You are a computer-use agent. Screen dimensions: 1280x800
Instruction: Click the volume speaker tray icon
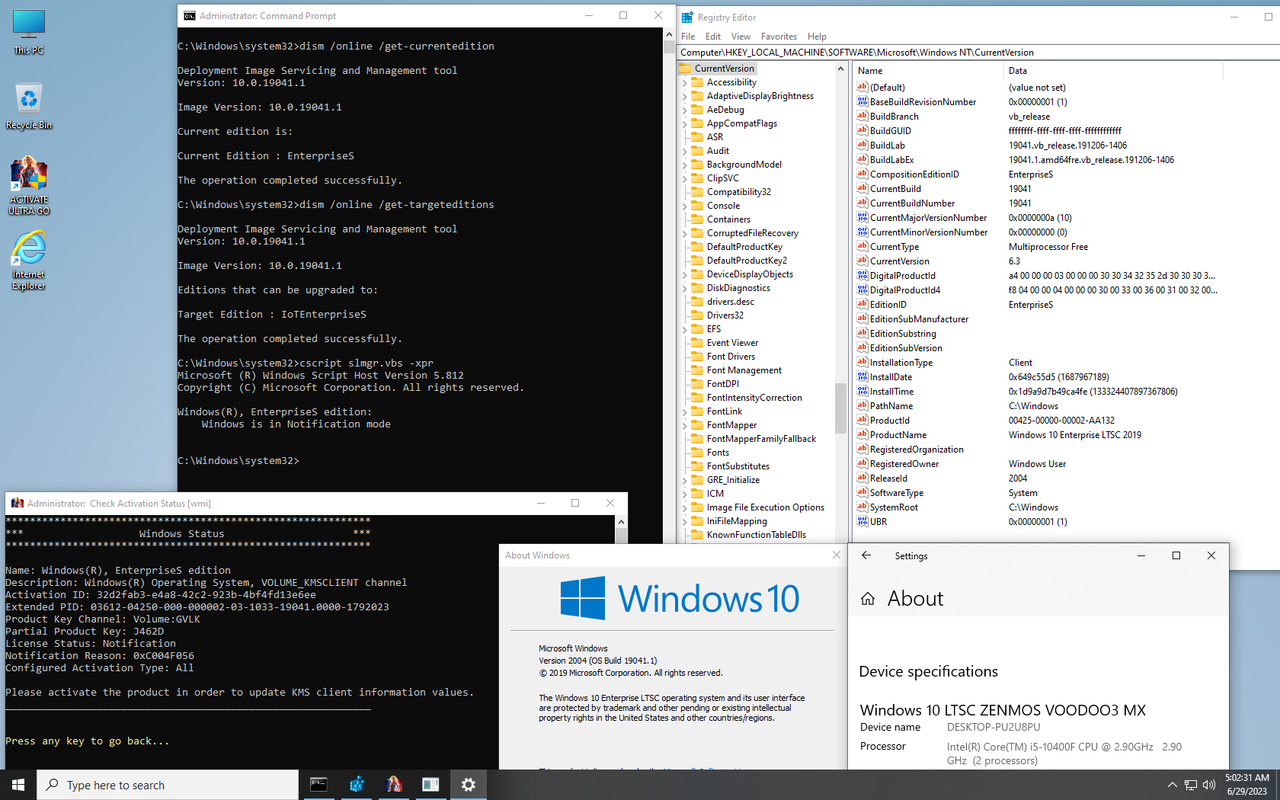pyautogui.click(x=1209, y=785)
